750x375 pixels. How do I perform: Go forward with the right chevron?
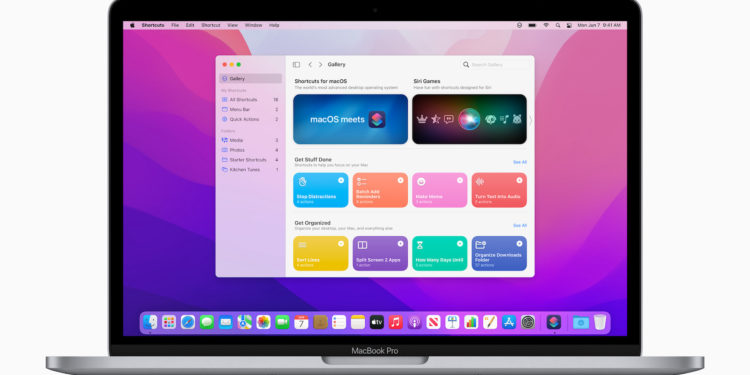(x=320, y=65)
